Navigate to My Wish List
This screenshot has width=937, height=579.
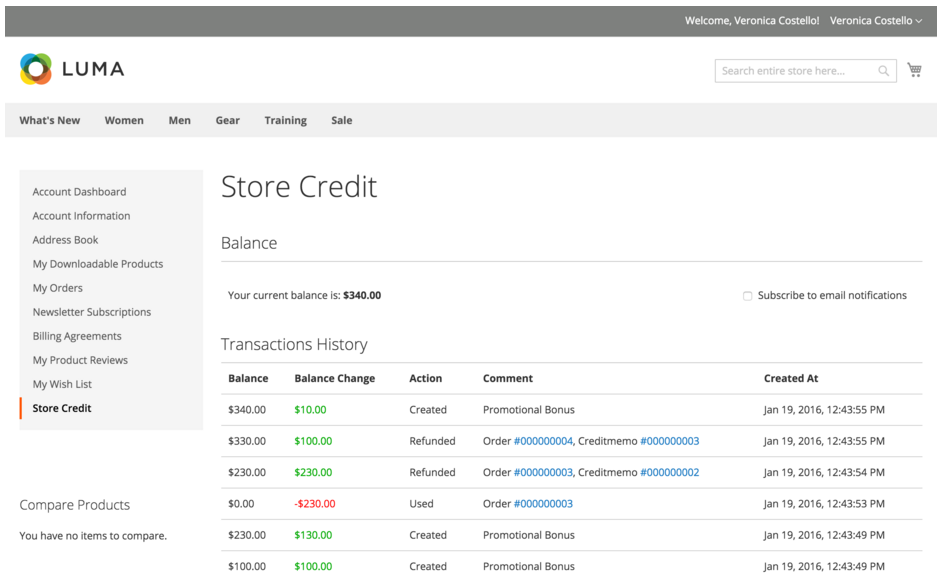tap(62, 384)
